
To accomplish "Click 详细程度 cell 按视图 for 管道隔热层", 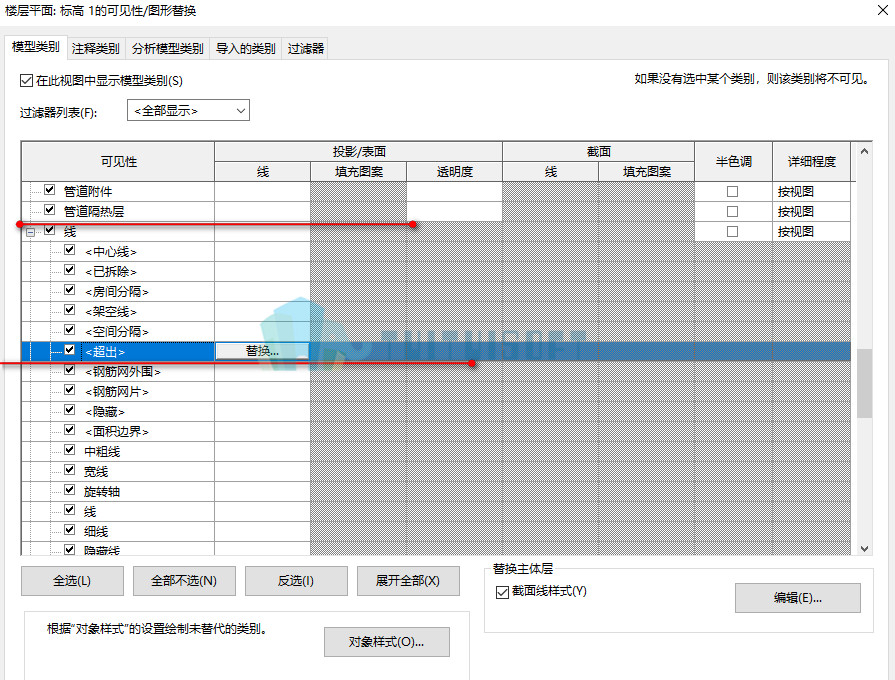I will pos(811,211).
